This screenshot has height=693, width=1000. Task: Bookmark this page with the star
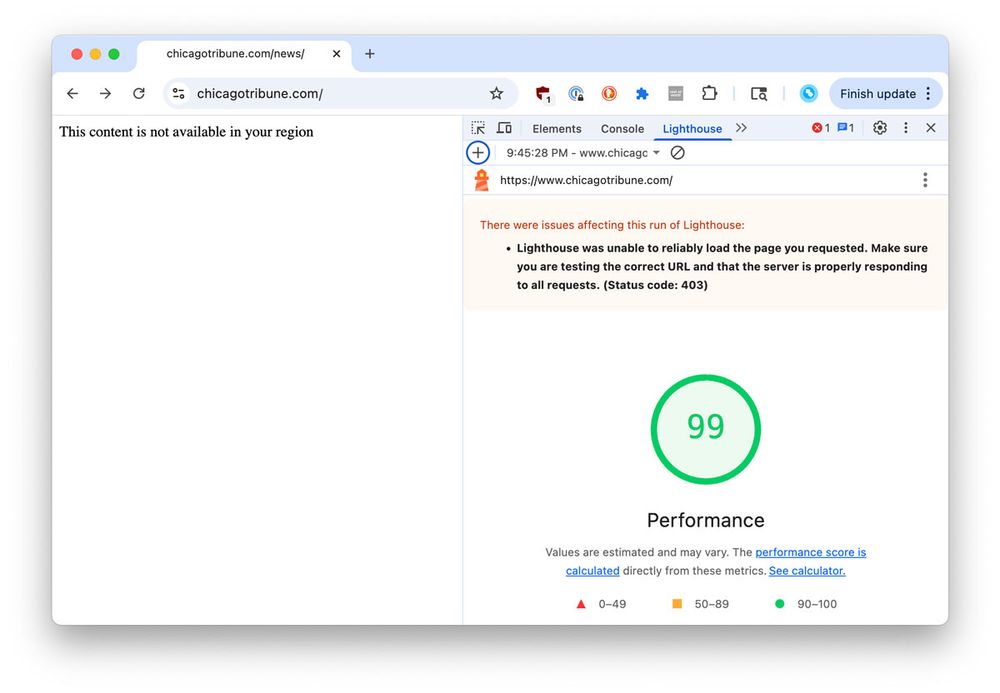496,94
